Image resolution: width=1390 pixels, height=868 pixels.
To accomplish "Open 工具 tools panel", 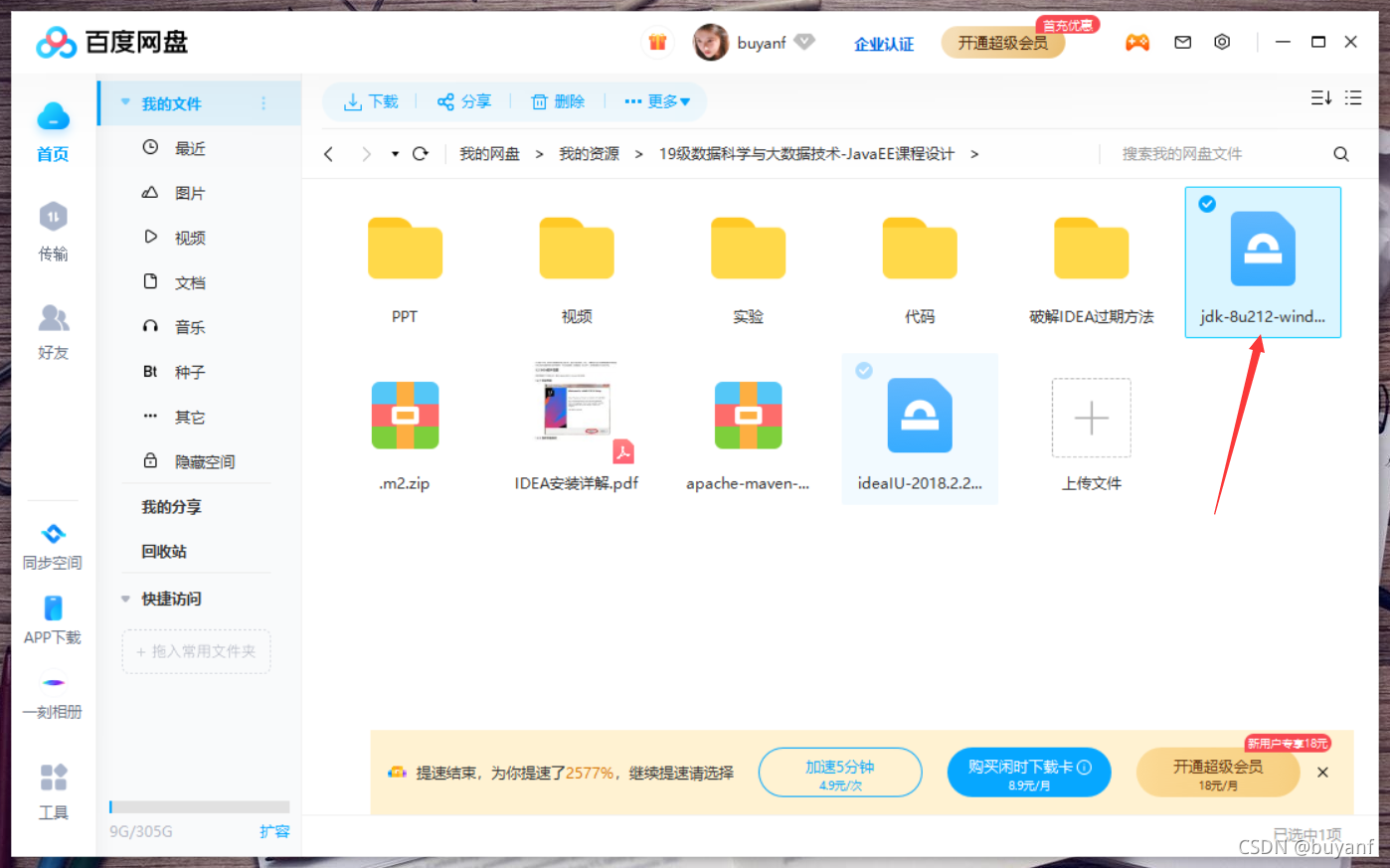I will 53,791.
